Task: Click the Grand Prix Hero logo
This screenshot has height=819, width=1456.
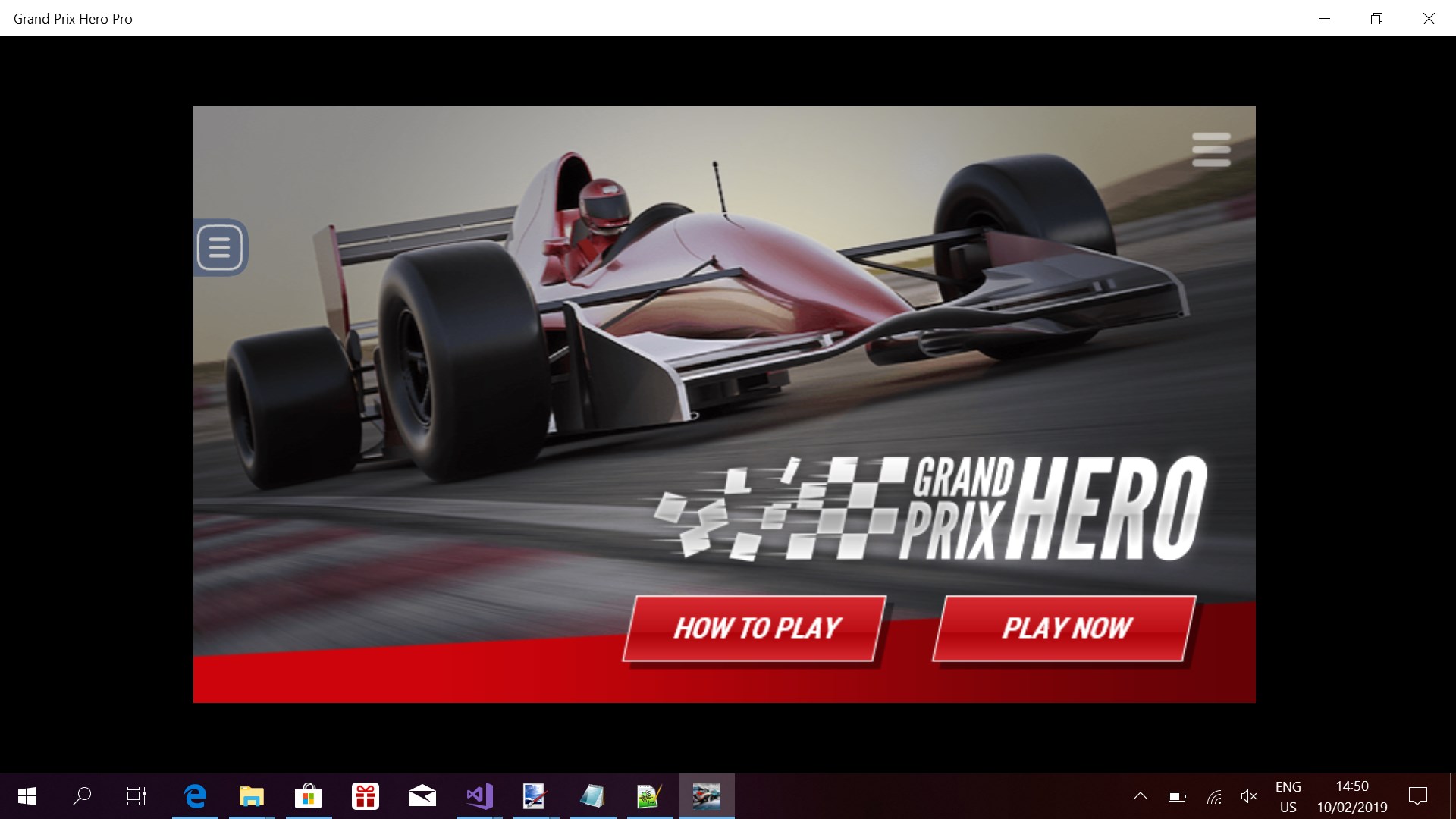Action: pyautogui.click(x=931, y=509)
